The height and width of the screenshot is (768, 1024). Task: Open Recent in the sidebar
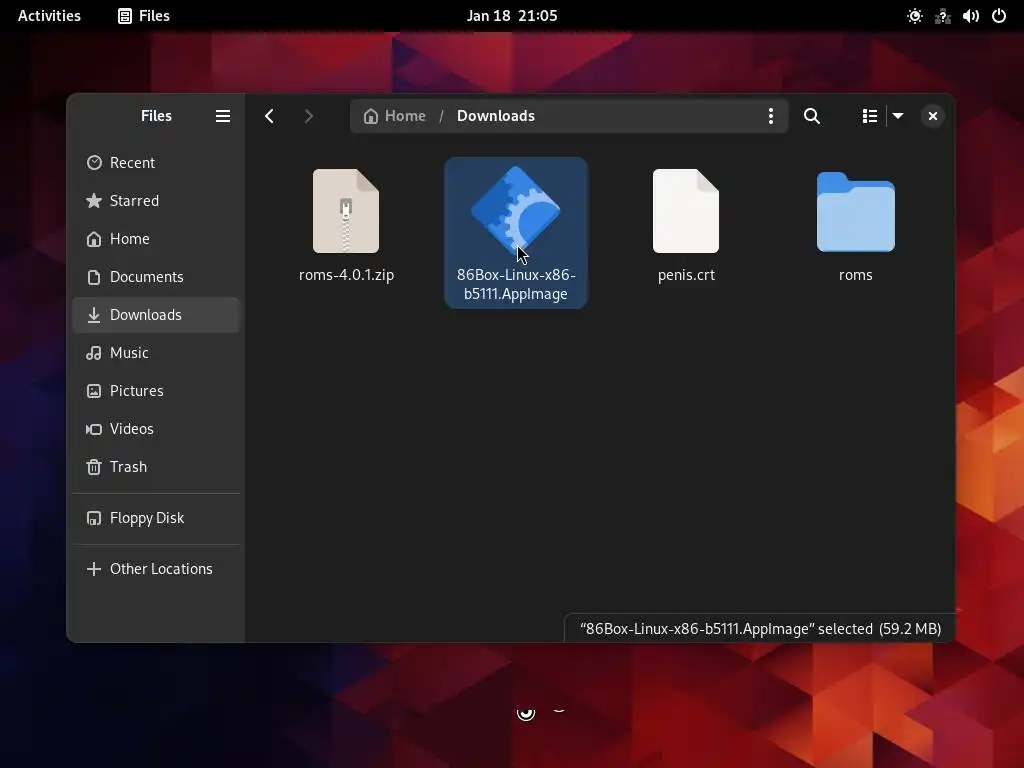pyautogui.click(x=156, y=163)
